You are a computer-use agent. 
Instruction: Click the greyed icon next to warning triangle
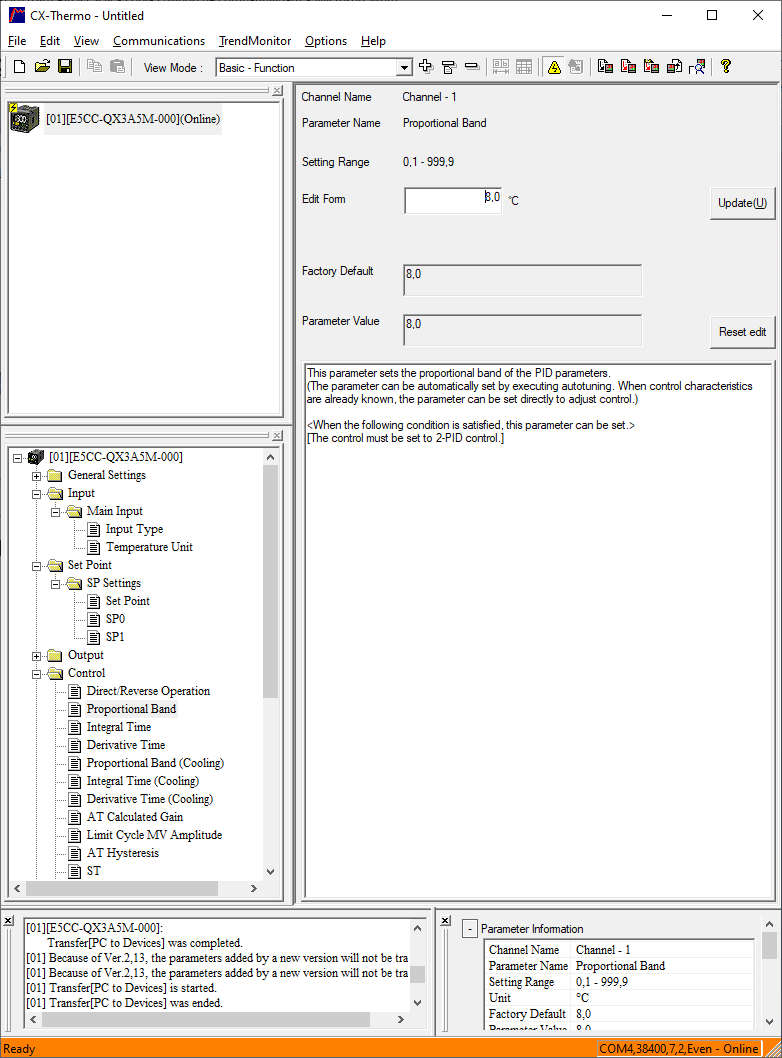[x=576, y=67]
